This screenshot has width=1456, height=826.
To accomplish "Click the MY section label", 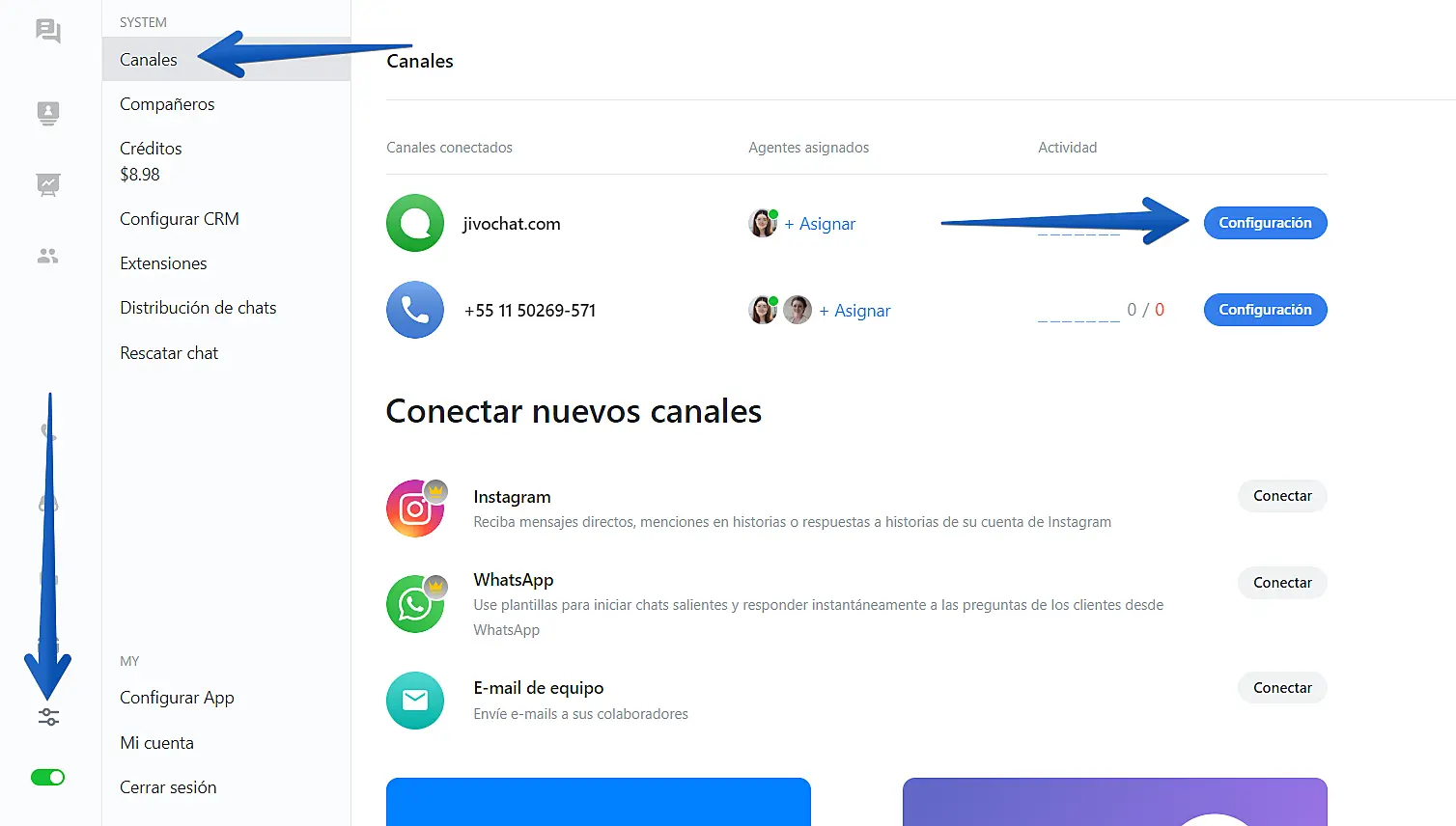I will point(129,661).
